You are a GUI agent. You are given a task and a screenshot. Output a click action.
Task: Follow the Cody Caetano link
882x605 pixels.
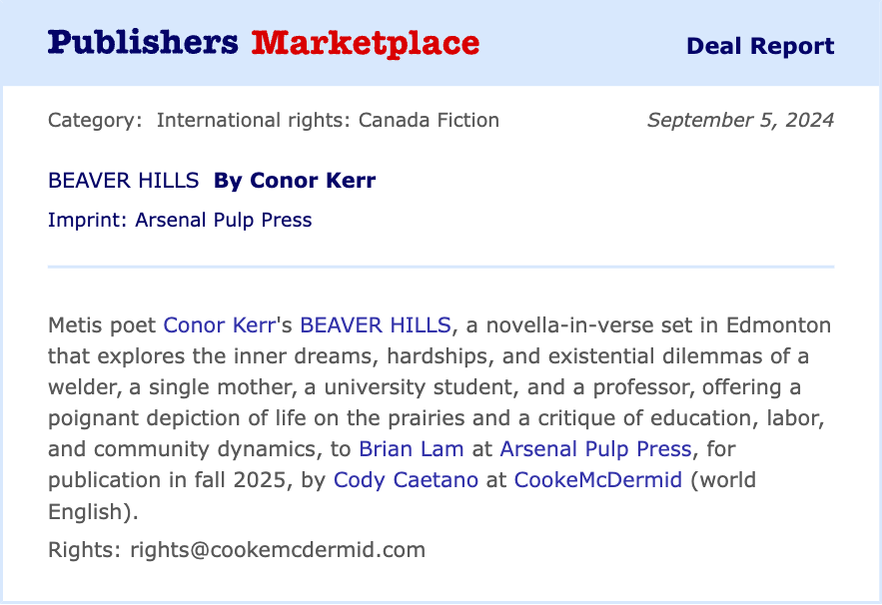click(x=406, y=480)
